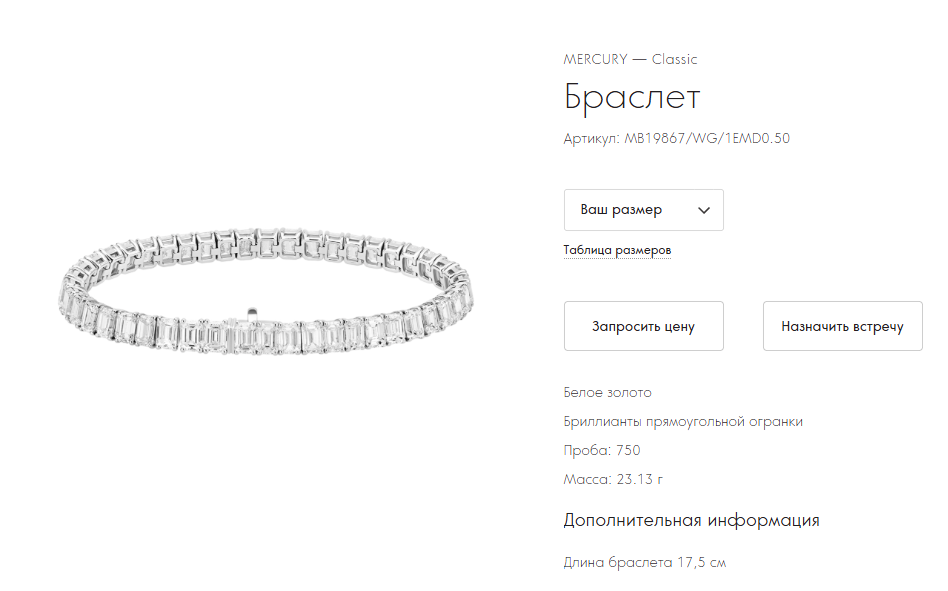The width and height of the screenshot is (948, 591).
Task: Click the Артикул label
Action: (591, 138)
